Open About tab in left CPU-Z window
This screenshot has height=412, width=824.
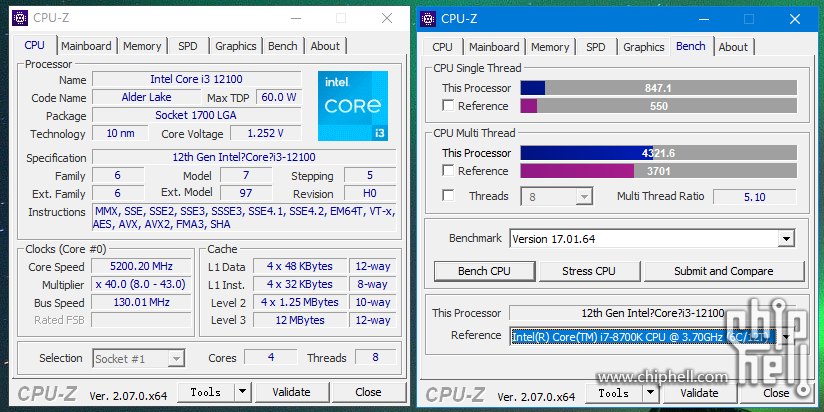pos(325,46)
